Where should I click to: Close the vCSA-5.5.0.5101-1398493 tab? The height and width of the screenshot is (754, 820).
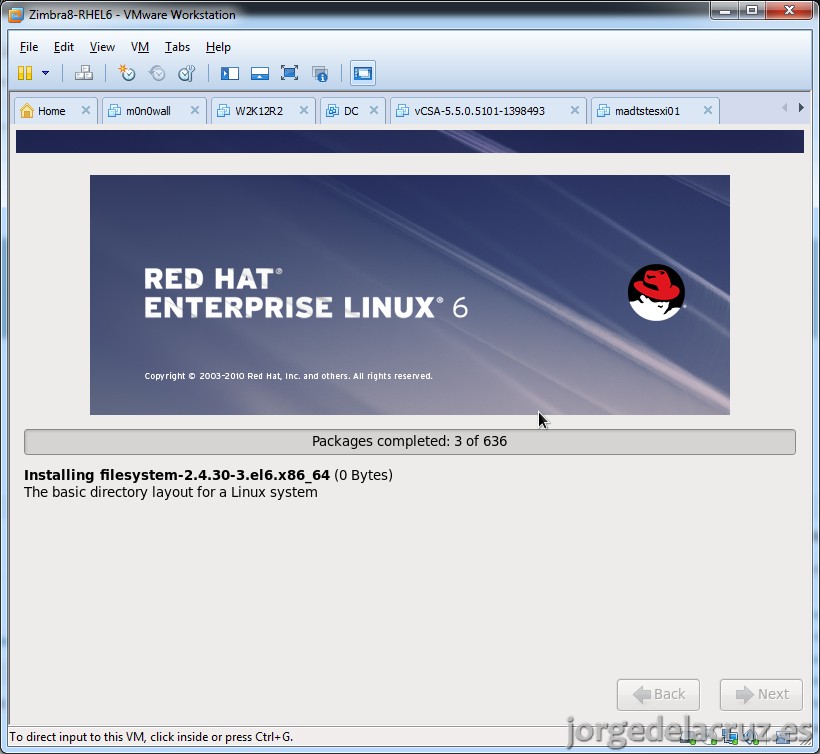(574, 110)
